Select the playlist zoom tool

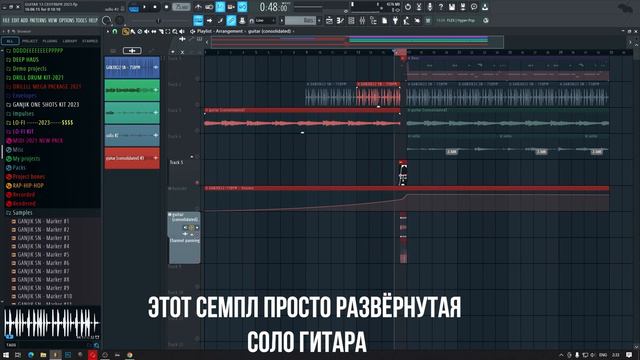coord(175,31)
